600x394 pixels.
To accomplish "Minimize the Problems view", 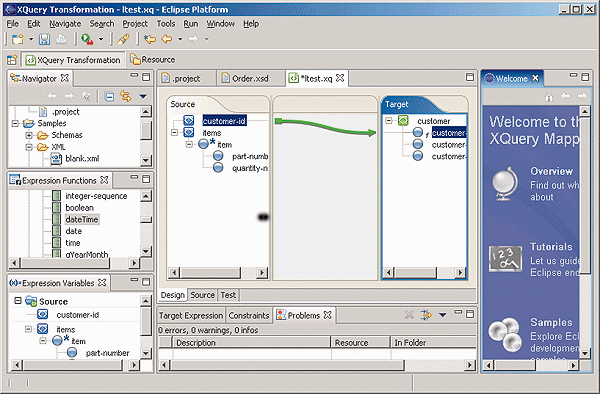I will pos(458,313).
